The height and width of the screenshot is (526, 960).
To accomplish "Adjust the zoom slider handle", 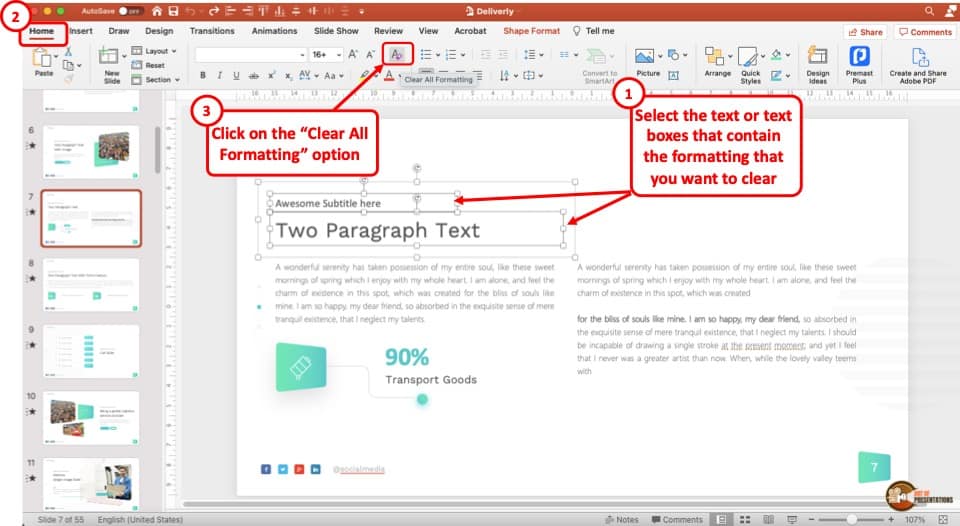I will [852, 519].
